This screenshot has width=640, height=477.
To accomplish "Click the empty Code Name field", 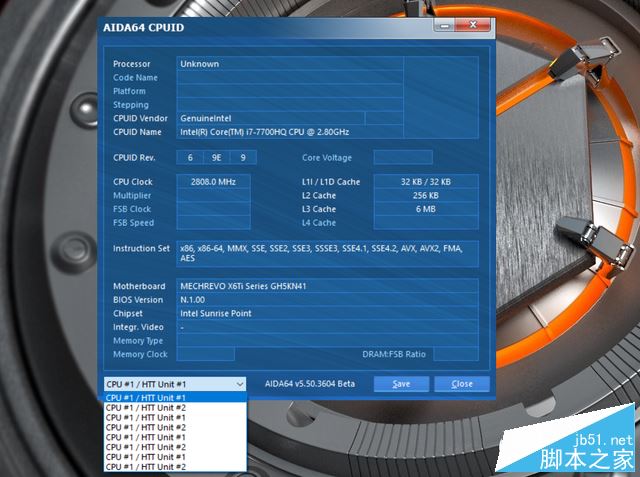I will pos(289,78).
